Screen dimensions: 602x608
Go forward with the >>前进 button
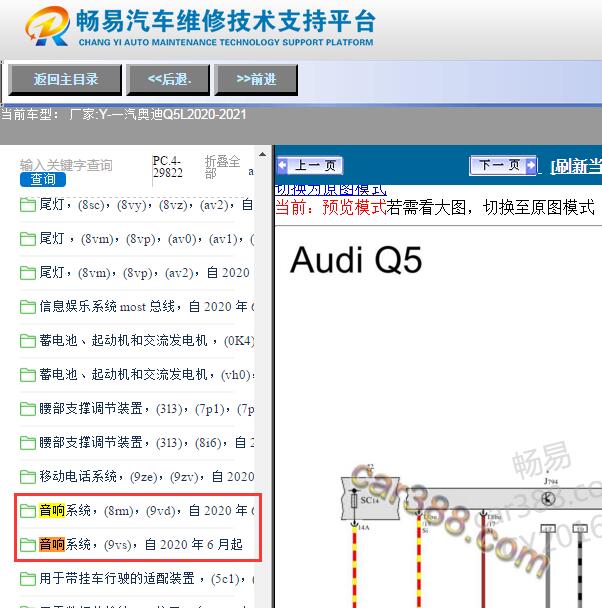(256, 79)
